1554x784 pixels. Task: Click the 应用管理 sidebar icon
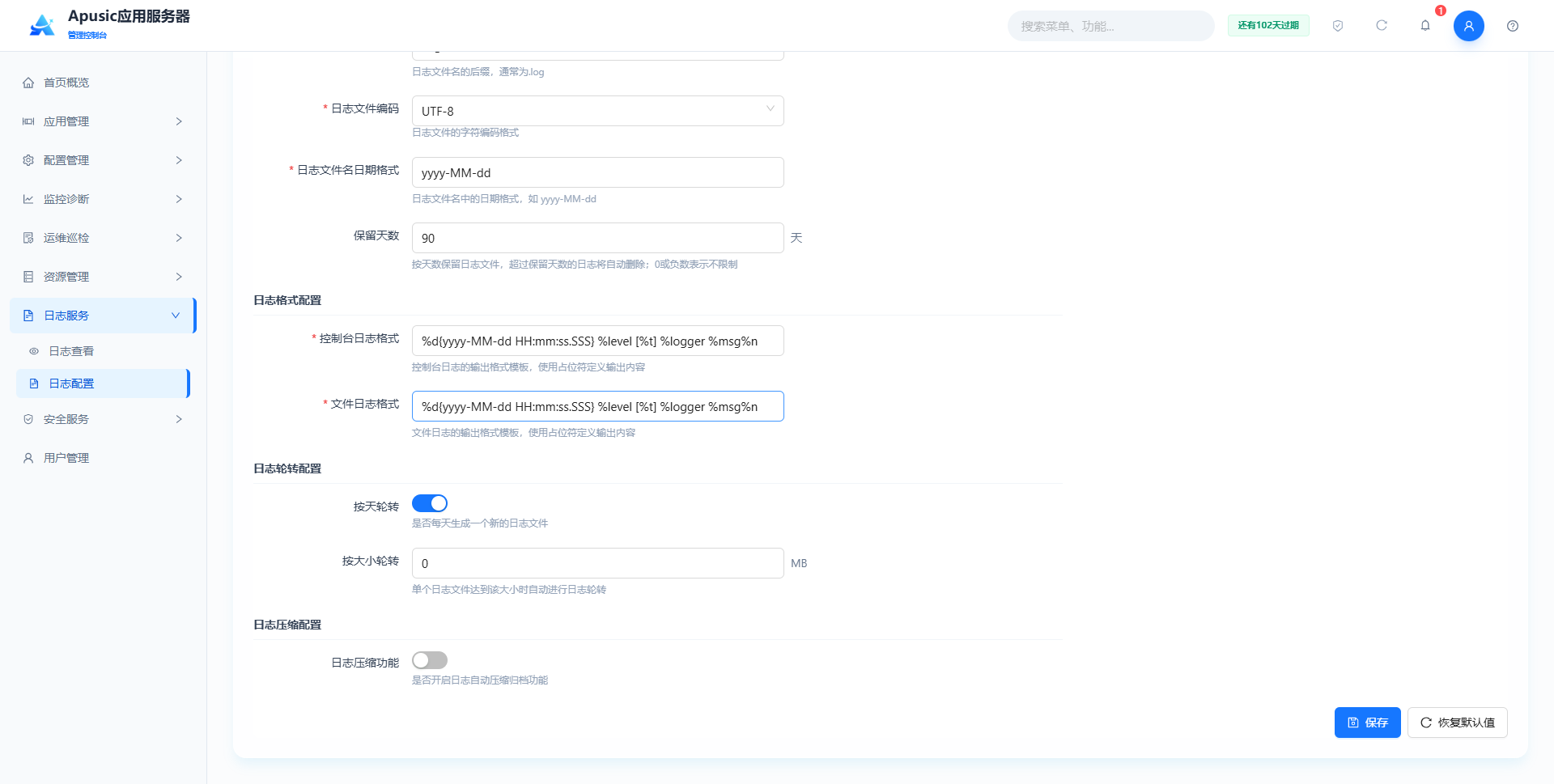click(28, 121)
